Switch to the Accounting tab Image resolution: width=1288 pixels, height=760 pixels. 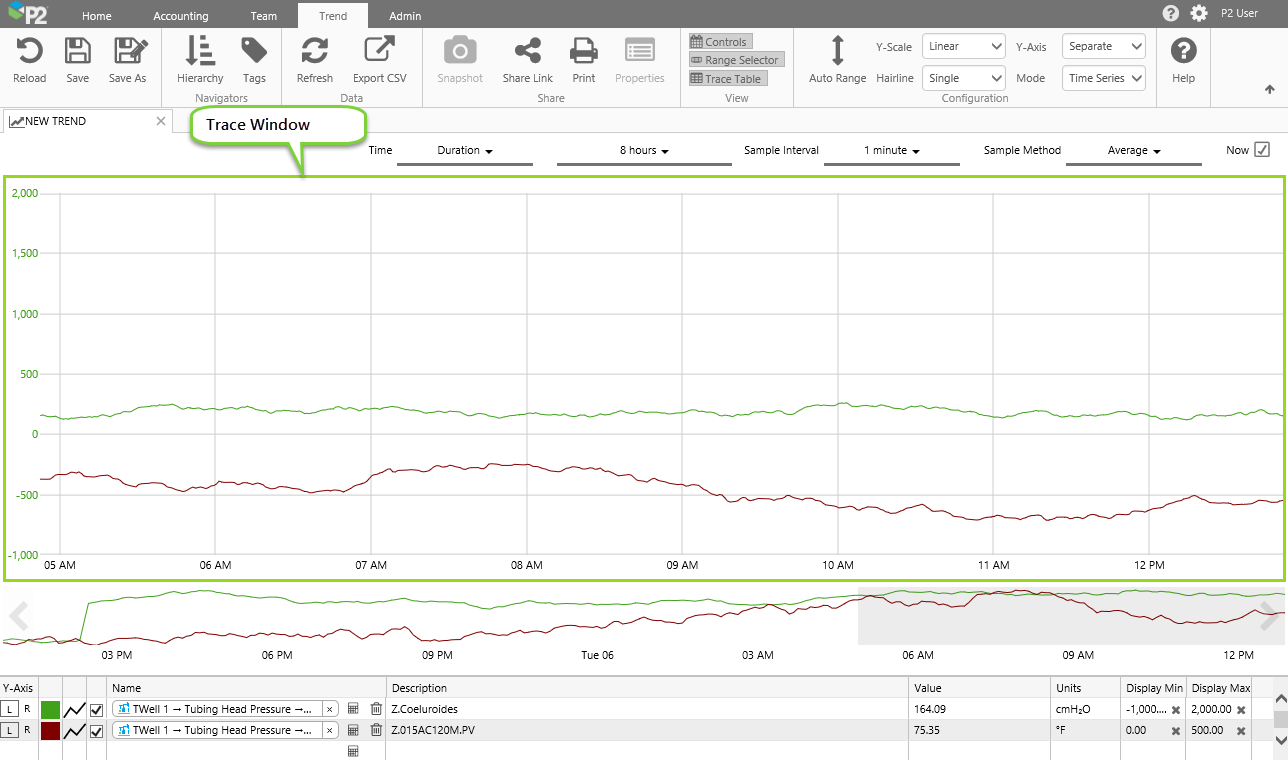181,16
